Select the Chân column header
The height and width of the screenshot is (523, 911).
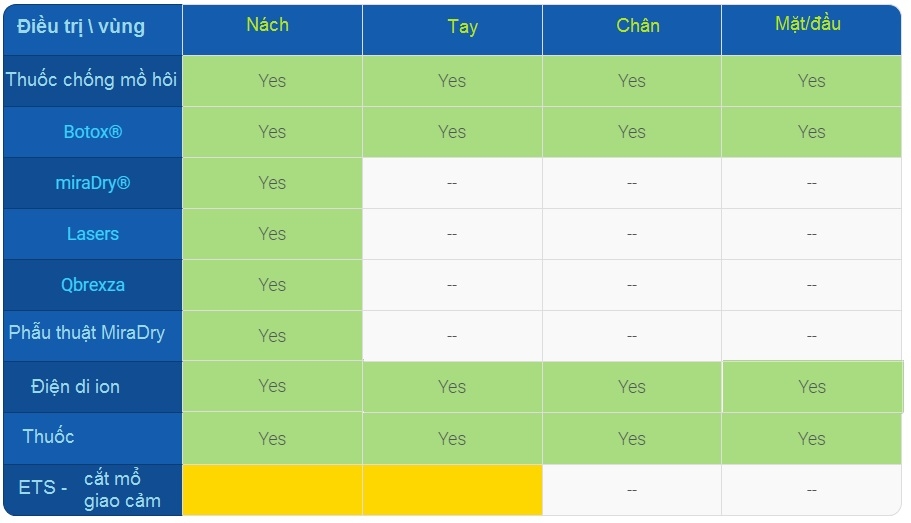(x=638, y=26)
